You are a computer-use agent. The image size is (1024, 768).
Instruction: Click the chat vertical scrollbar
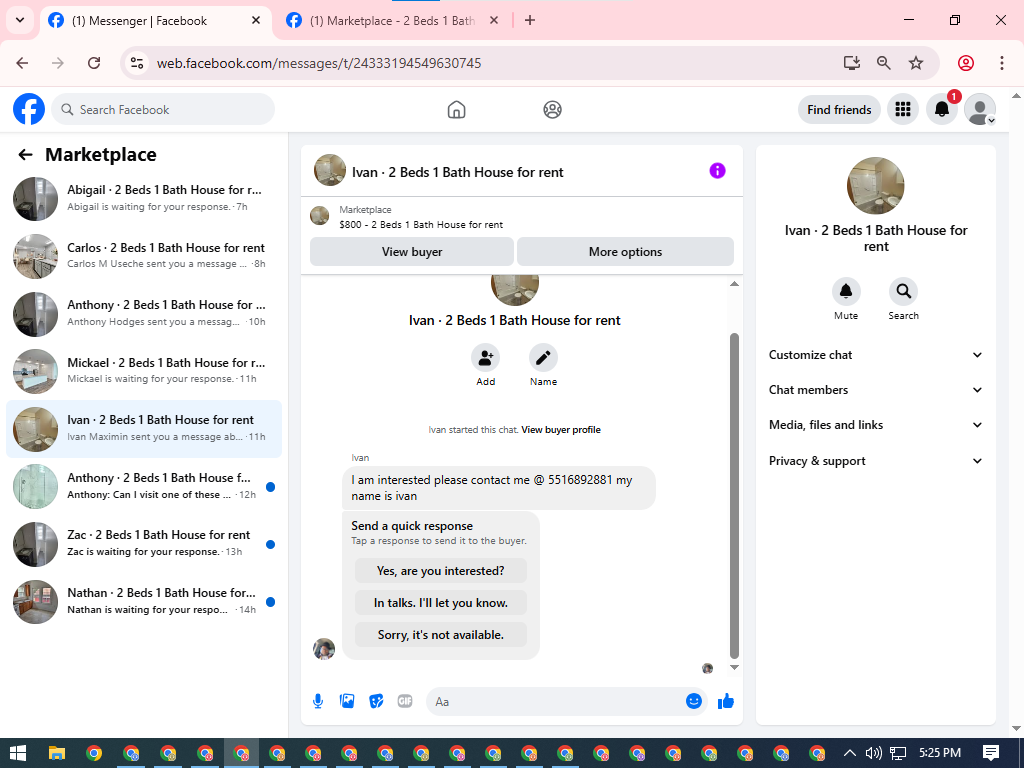pyautogui.click(x=734, y=495)
